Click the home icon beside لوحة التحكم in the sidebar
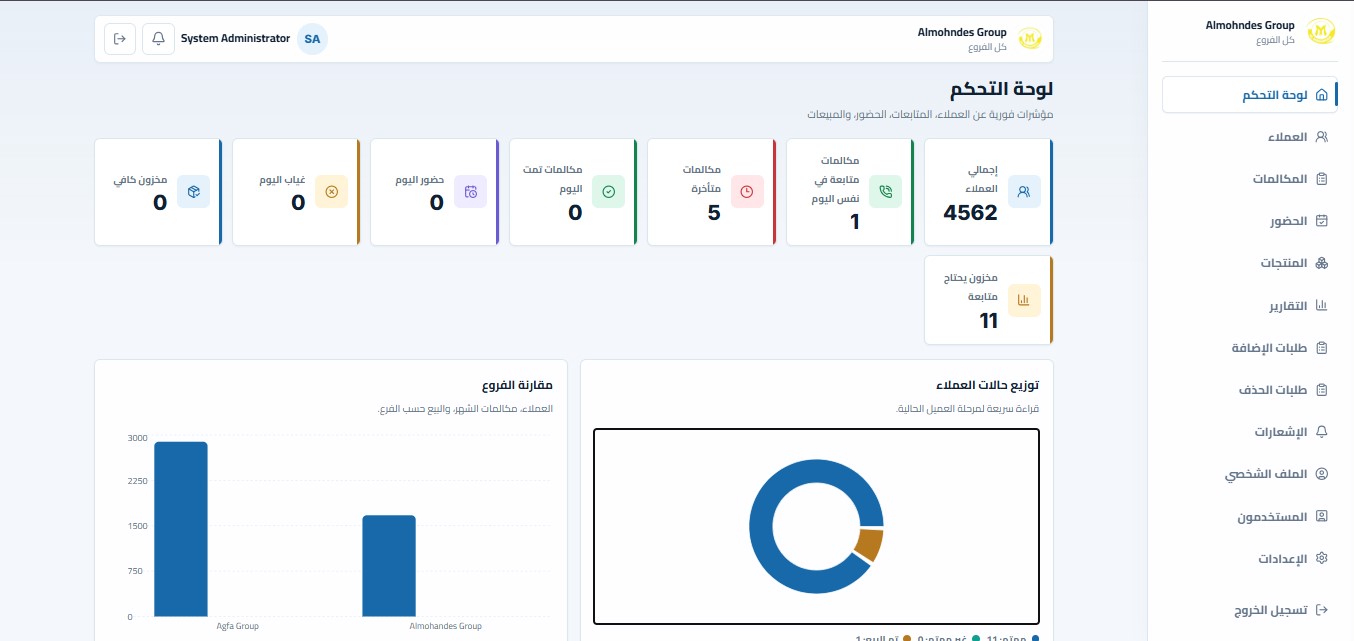Screen dimensions: 1354x641 coord(1321,95)
